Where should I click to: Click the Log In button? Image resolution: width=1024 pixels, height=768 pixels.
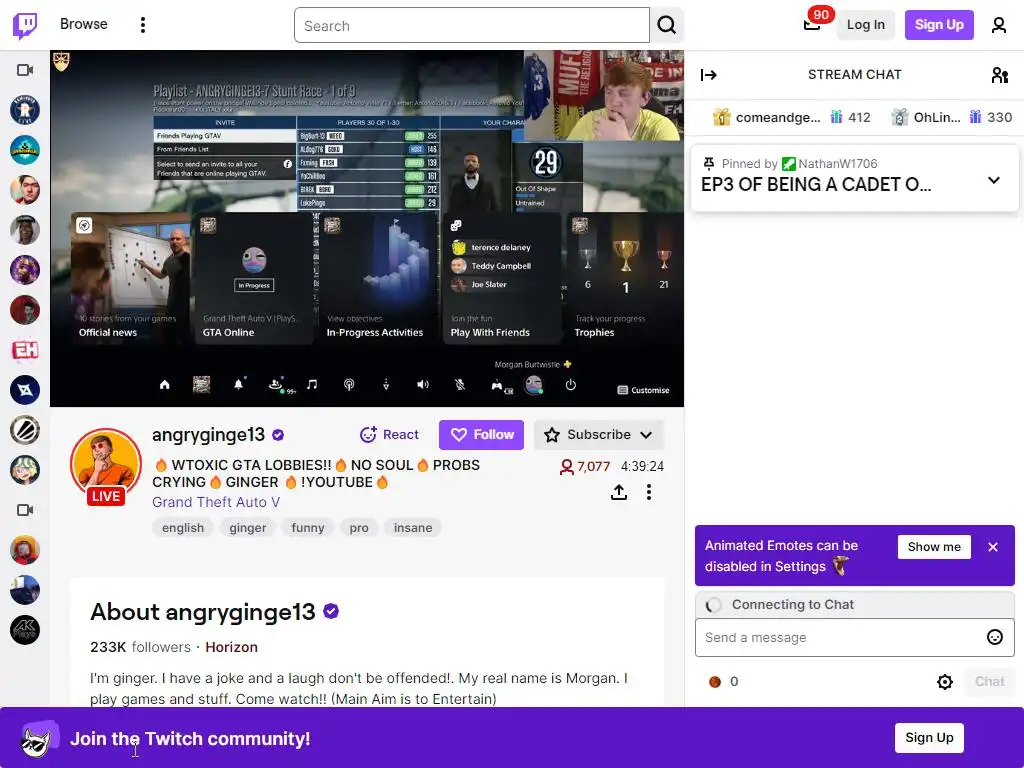[865, 25]
